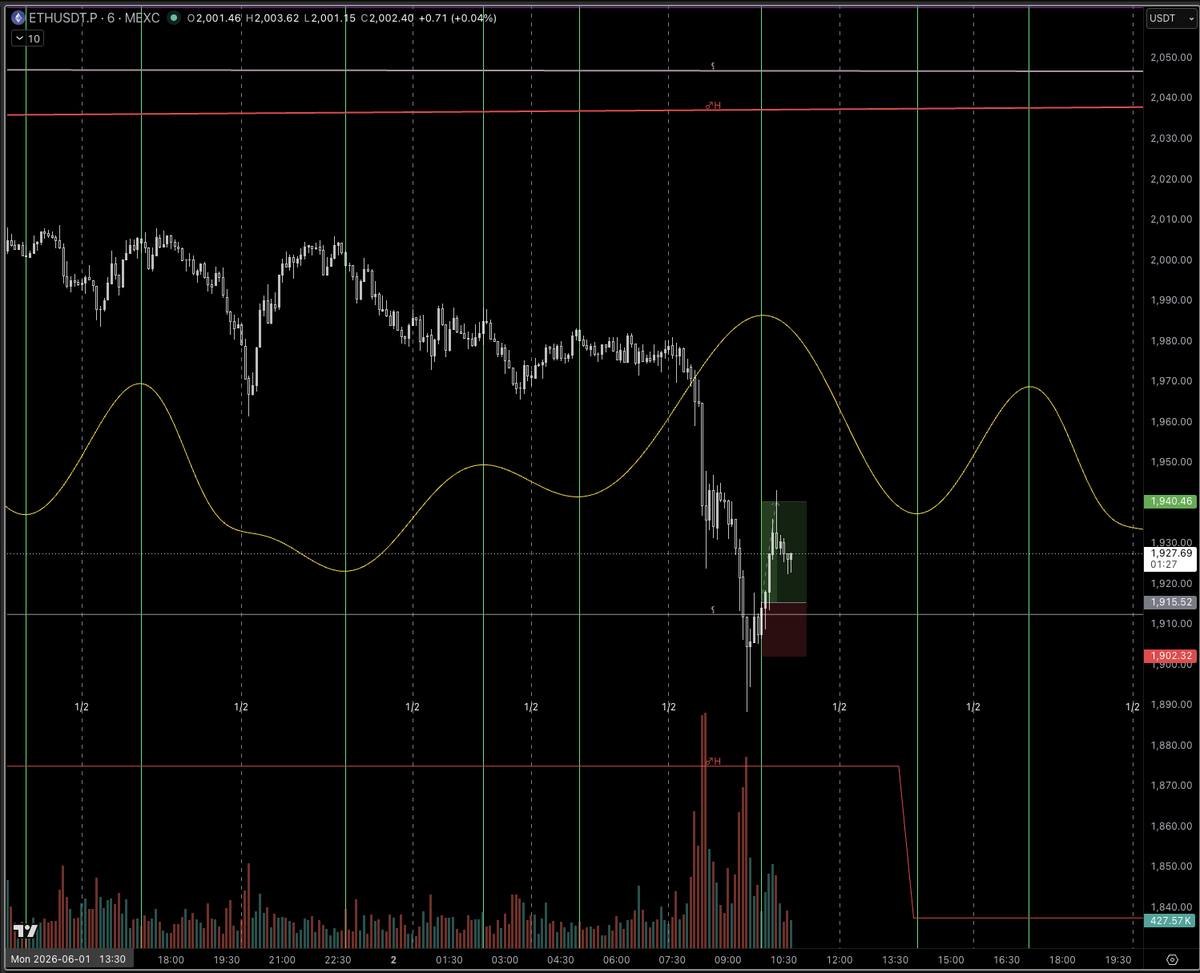Click the +0.71 (+0.04%) change value
The width and height of the screenshot is (1200, 973).
click(x=457, y=18)
